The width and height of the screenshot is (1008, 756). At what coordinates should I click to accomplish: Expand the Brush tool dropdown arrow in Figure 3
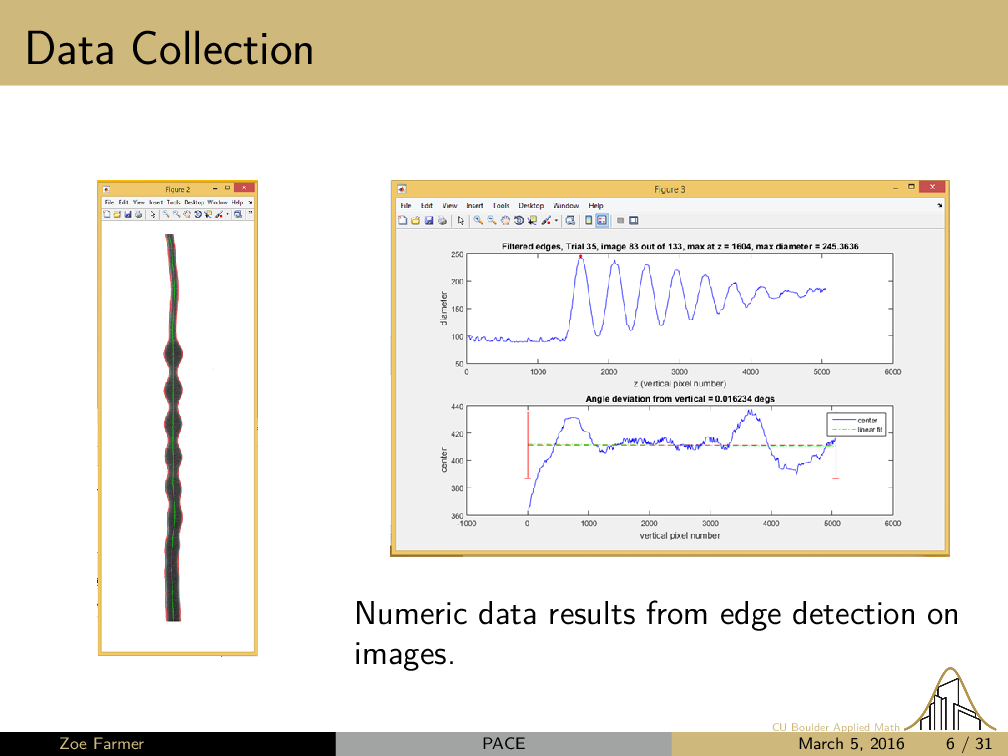556,220
